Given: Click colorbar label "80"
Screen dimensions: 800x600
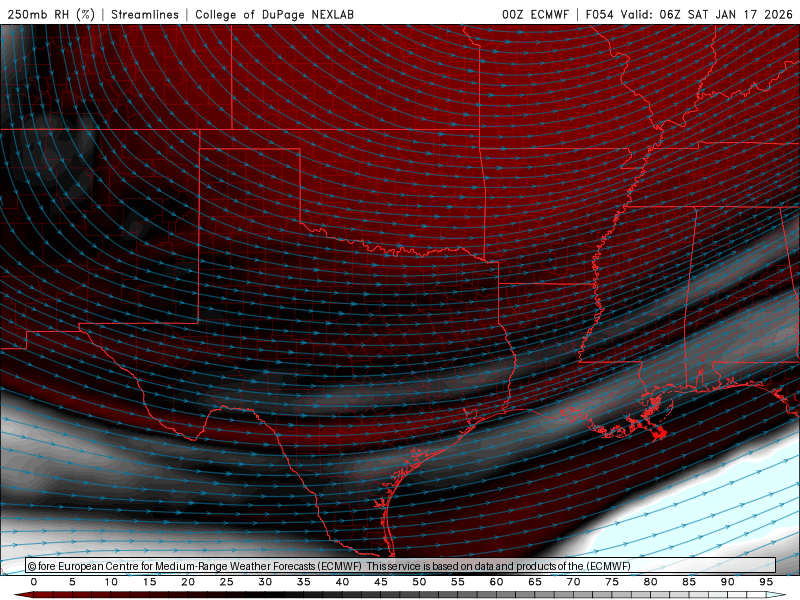Looking at the screenshot, I should (651, 582).
